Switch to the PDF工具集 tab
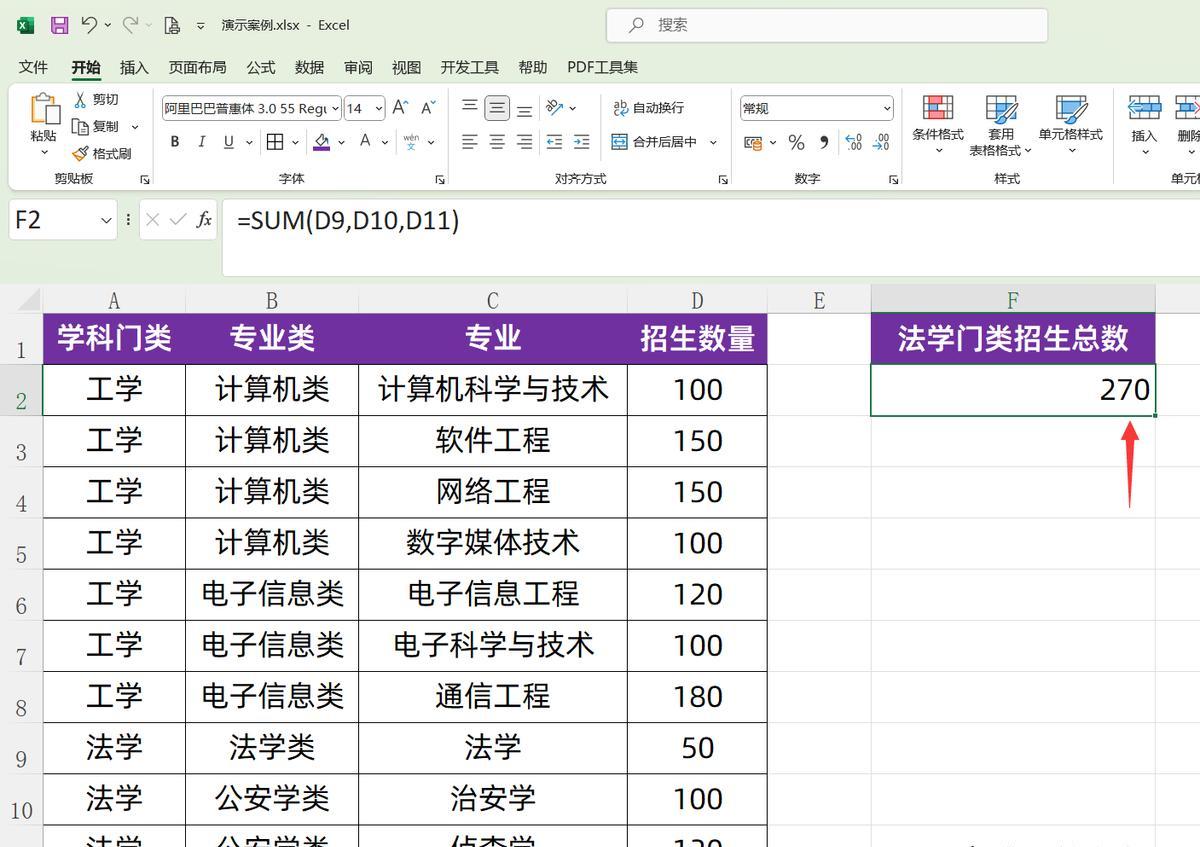 point(602,67)
